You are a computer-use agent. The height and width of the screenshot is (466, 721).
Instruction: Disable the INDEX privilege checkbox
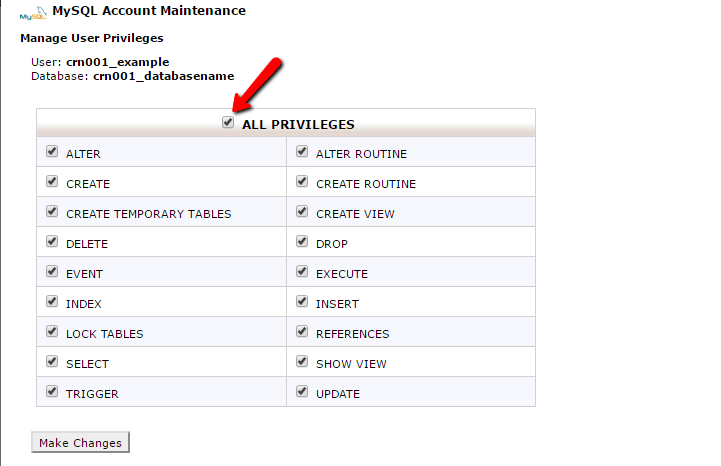[x=52, y=302]
